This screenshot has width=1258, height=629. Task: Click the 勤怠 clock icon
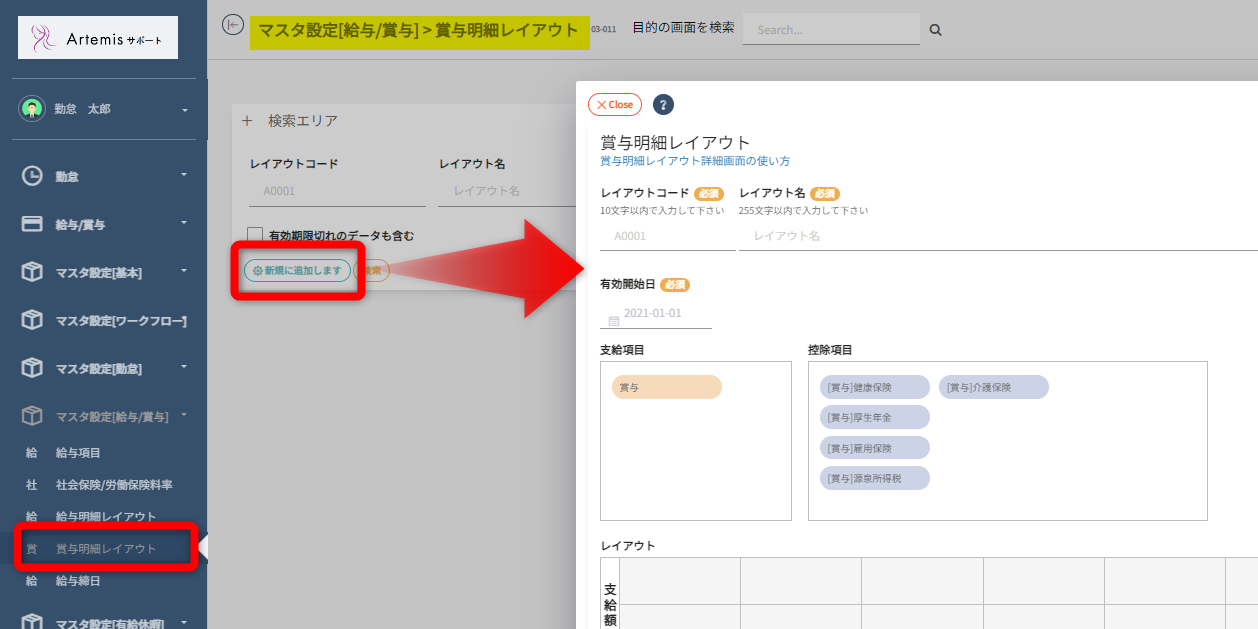tap(33, 176)
